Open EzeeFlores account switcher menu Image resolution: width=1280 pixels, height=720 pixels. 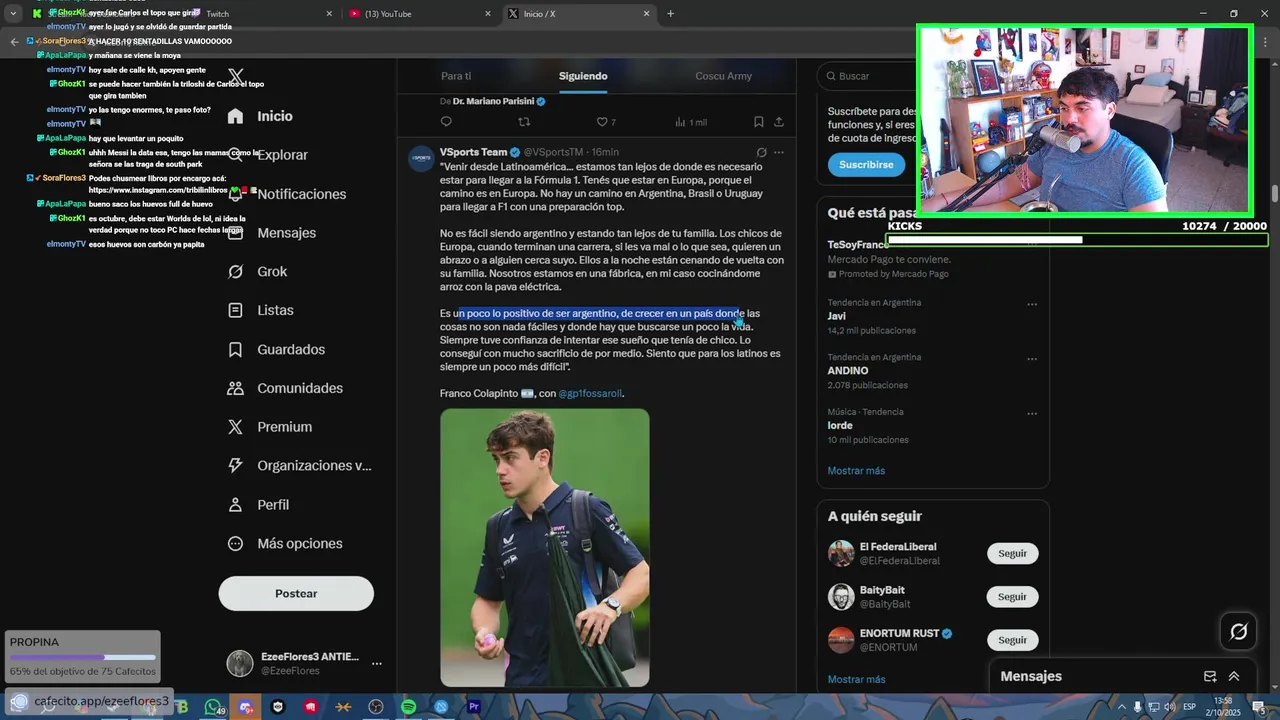pyautogui.click(x=377, y=663)
